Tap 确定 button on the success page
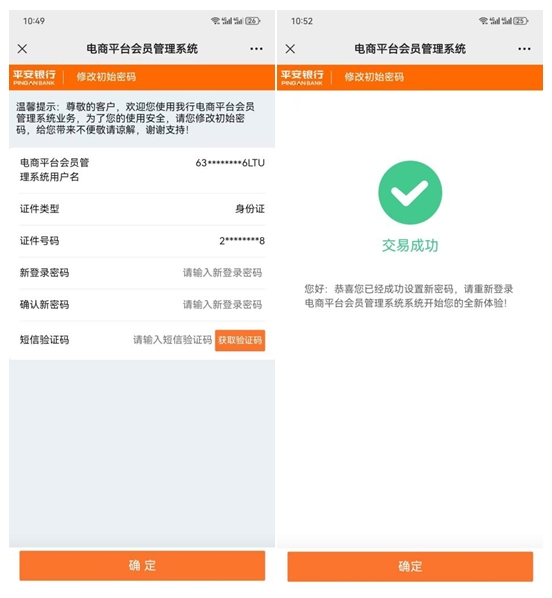 click(410, 566)
